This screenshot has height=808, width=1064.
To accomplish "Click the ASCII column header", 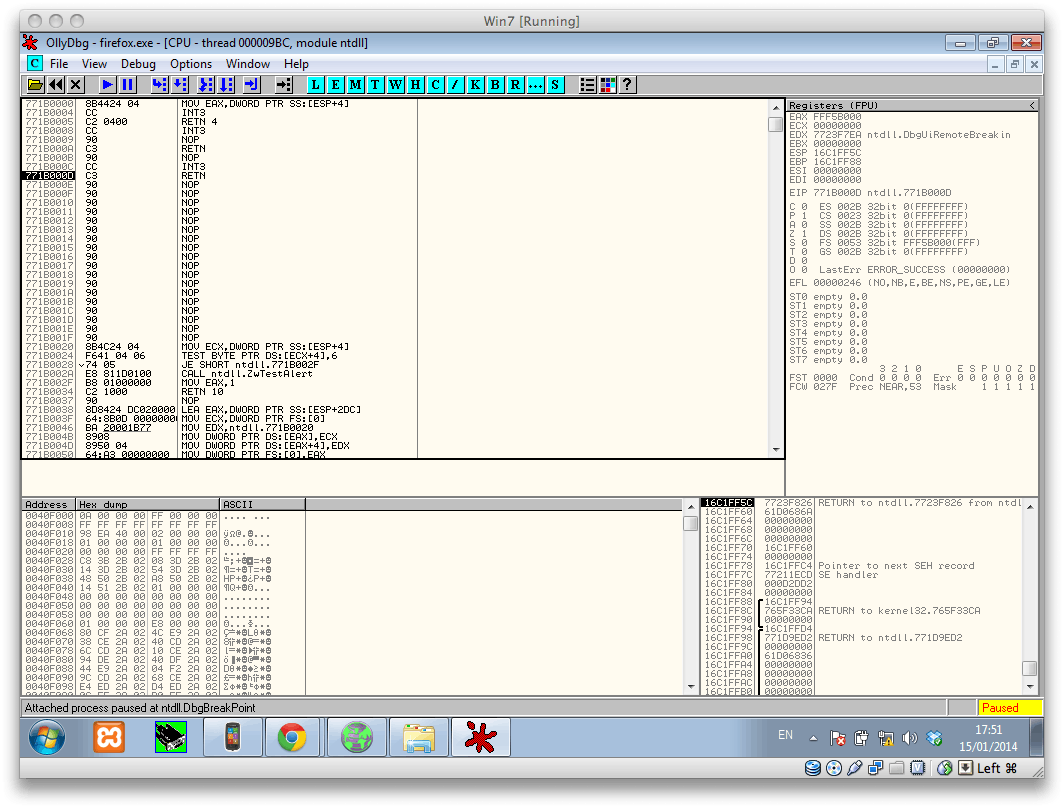I will click(x=263, y=505).
